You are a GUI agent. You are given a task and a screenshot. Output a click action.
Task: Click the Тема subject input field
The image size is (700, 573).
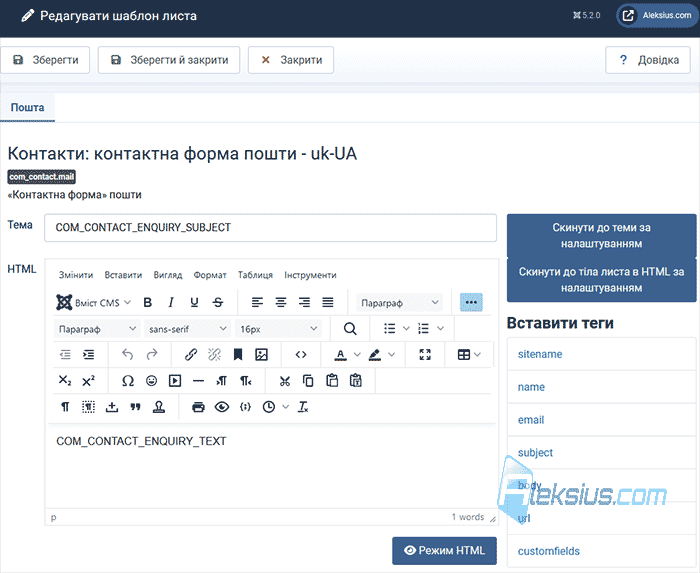tap(270, 228)
